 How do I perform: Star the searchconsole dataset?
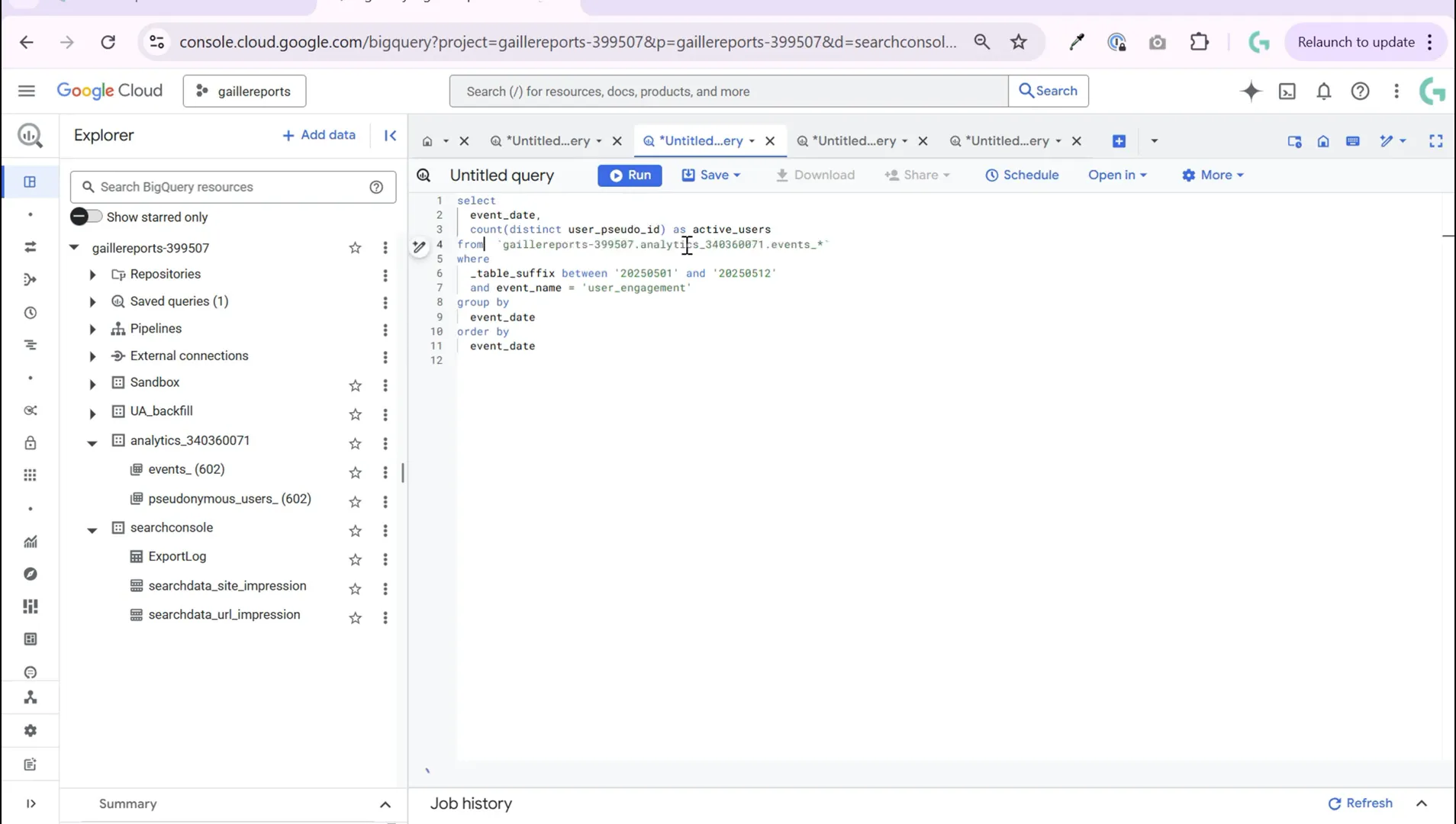pos(355,530)
